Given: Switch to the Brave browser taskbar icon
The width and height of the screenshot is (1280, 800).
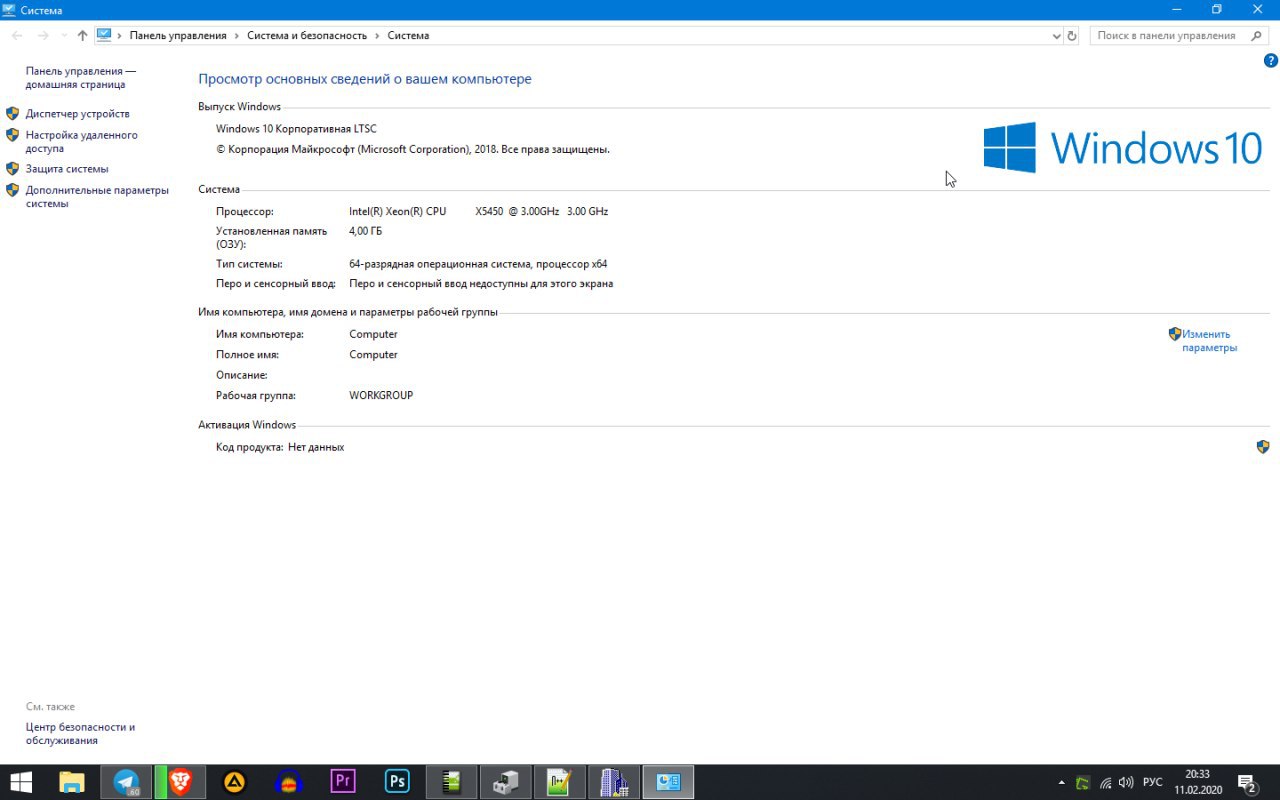Looking at the screenshot, I should click(180, 781).
